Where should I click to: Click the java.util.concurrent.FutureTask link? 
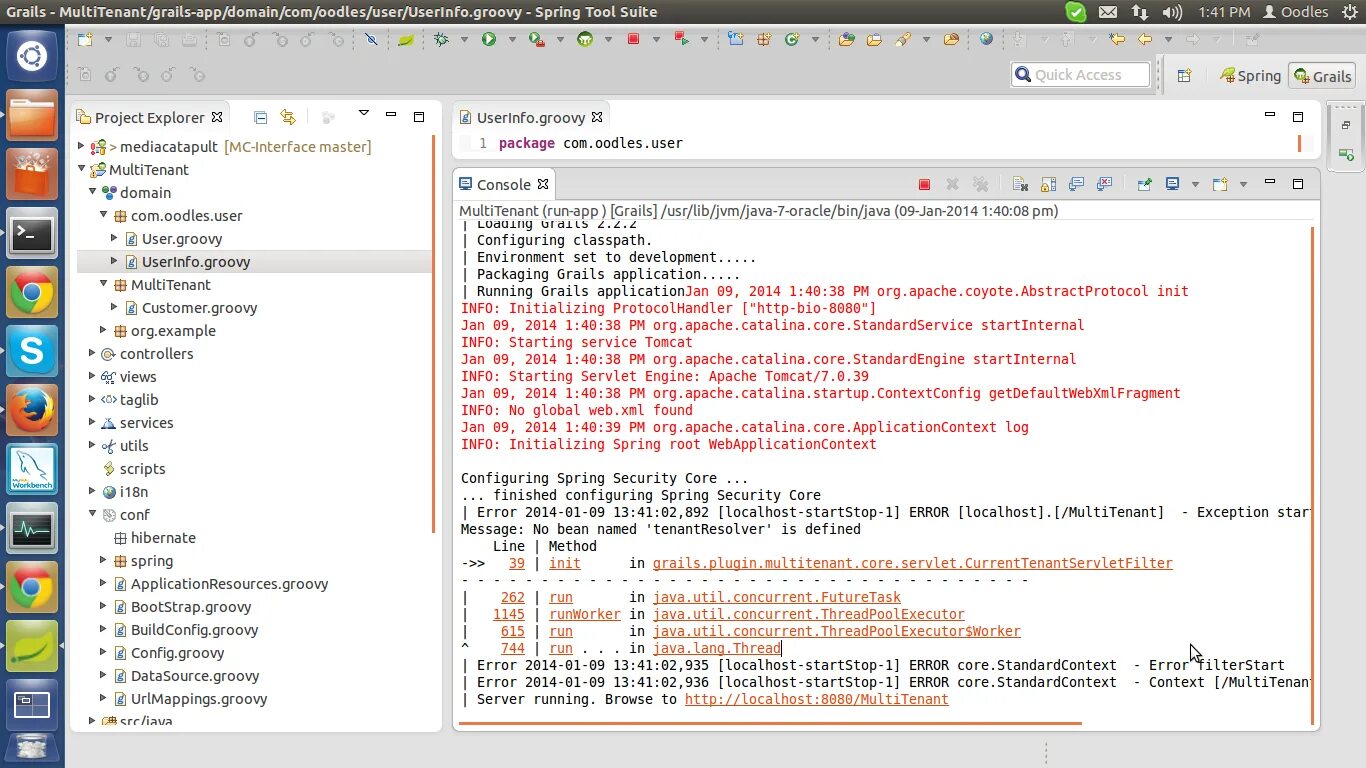(776, 597)
